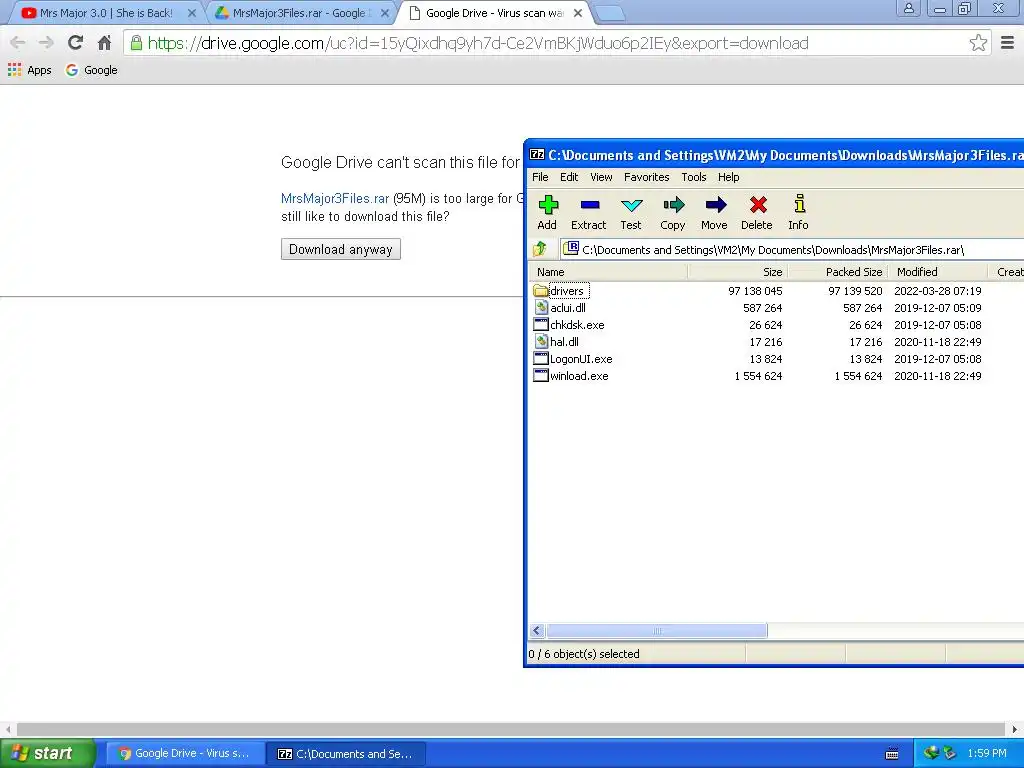The width and height of the screenshot is (1024, 768).
Task: Click the Chrome page horizontal scrollbar
Action: (510, 729)
